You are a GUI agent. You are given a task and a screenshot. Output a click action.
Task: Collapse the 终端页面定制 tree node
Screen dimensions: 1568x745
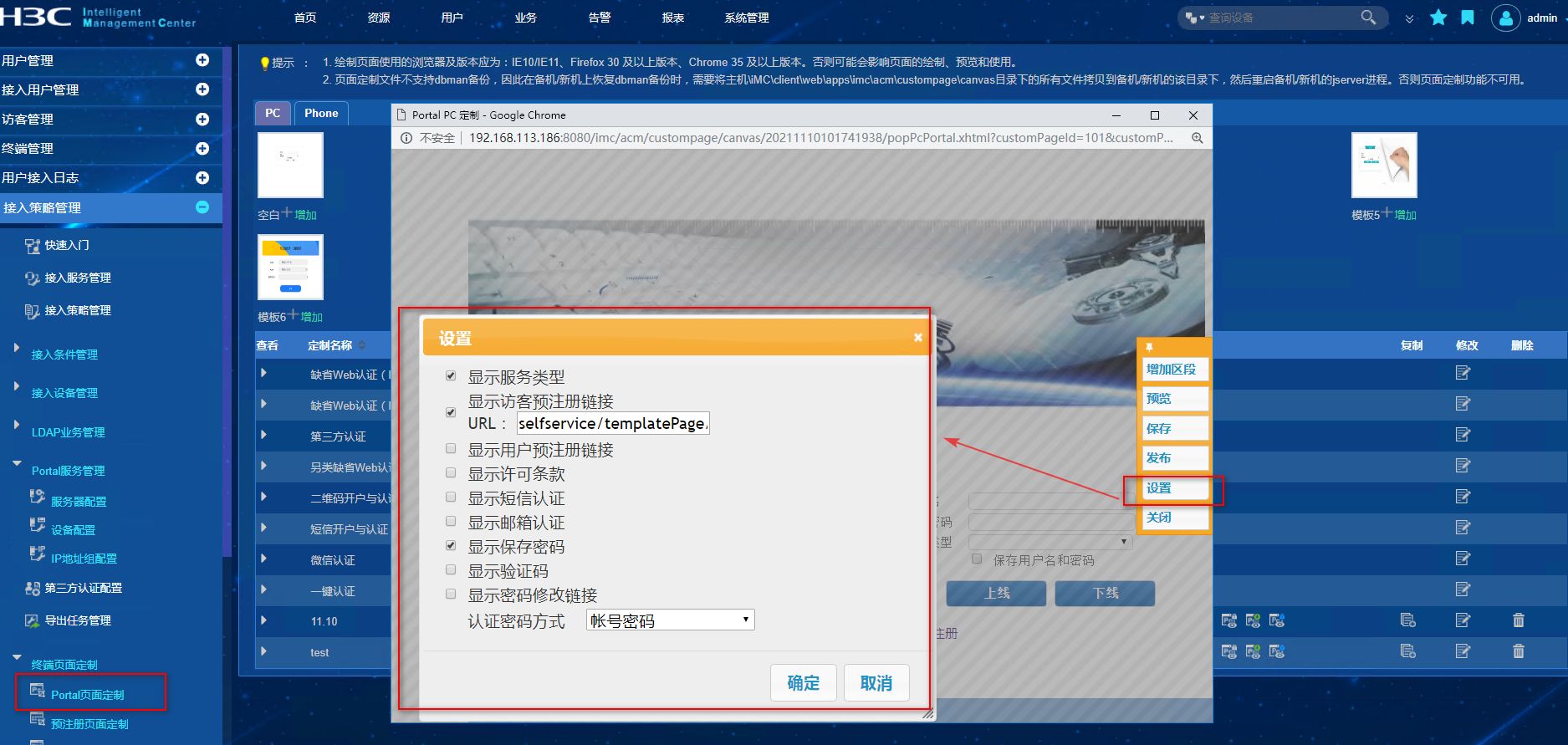(17, 657)
